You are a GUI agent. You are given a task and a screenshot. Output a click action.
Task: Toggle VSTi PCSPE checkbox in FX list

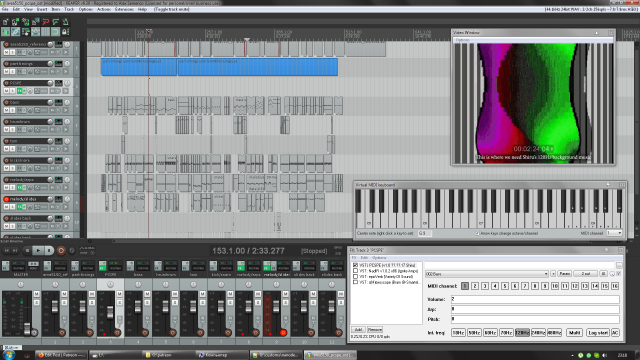(x=355, y=265)
